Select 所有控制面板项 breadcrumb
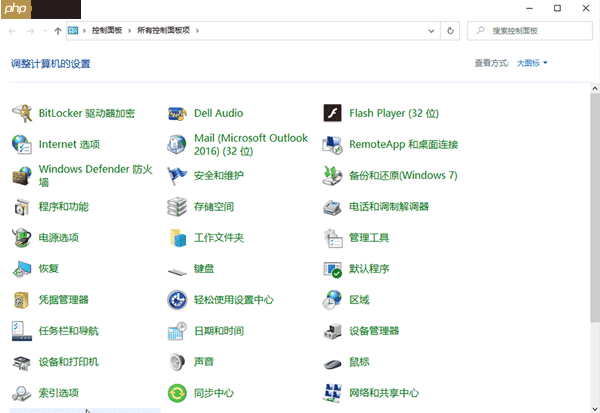The height and width of the screenshot is (413, 600). tap(163, 31)
